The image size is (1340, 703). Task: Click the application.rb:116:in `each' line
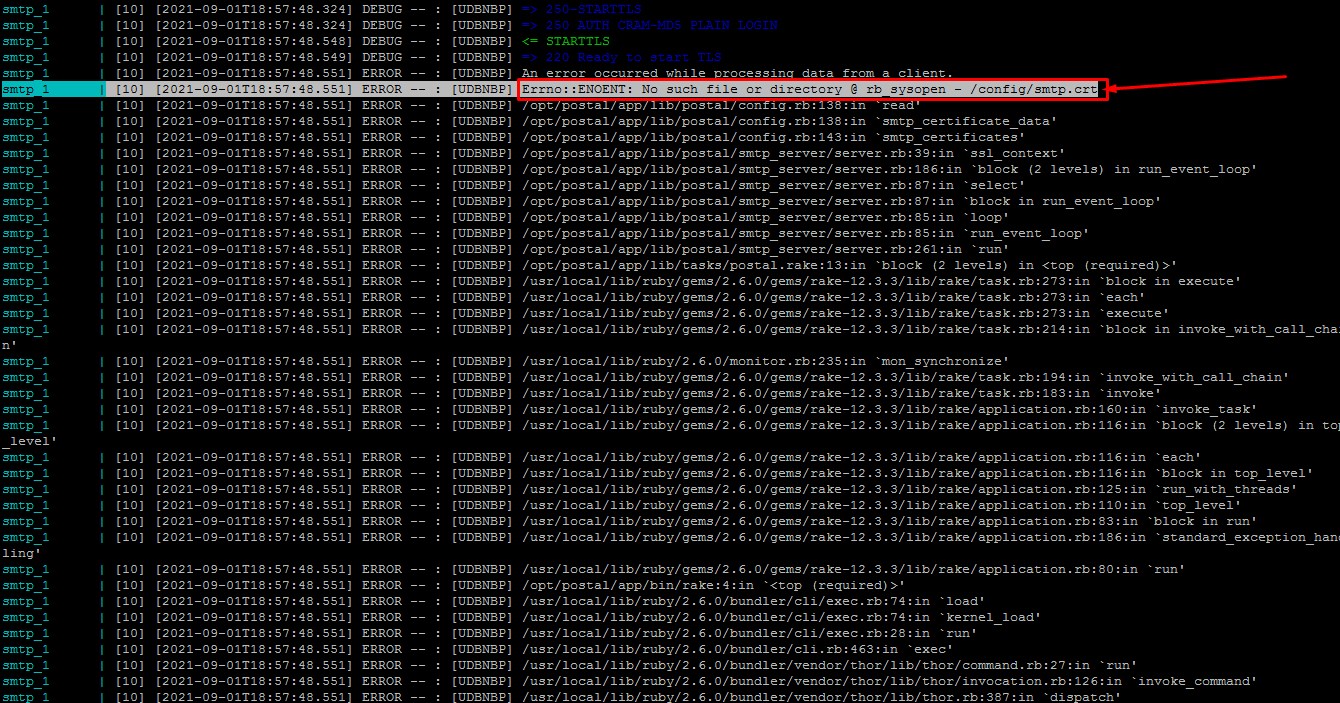[x=862, y=457]
